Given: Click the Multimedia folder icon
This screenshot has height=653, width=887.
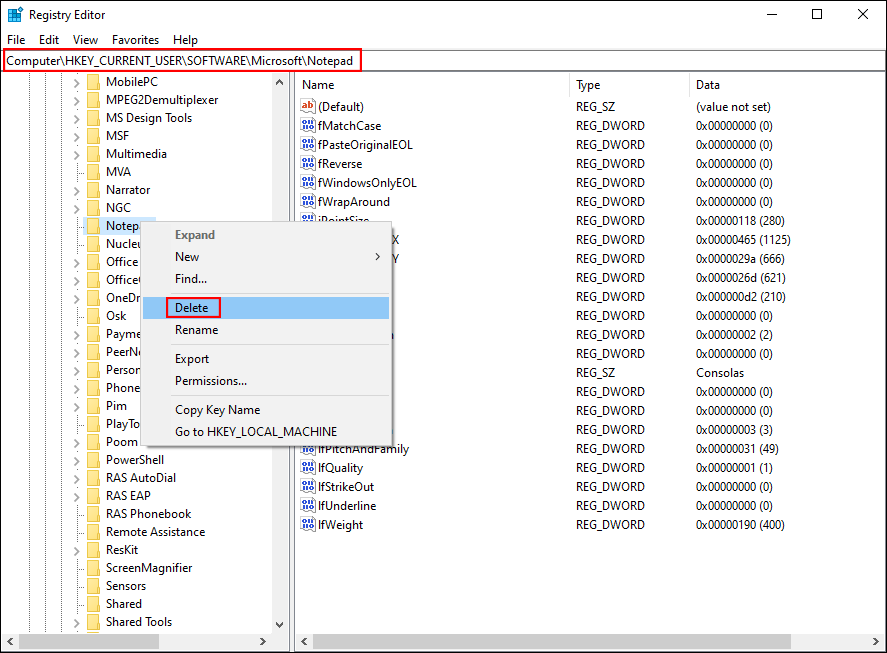Looking at the screenshot, I should click(93, 154).
